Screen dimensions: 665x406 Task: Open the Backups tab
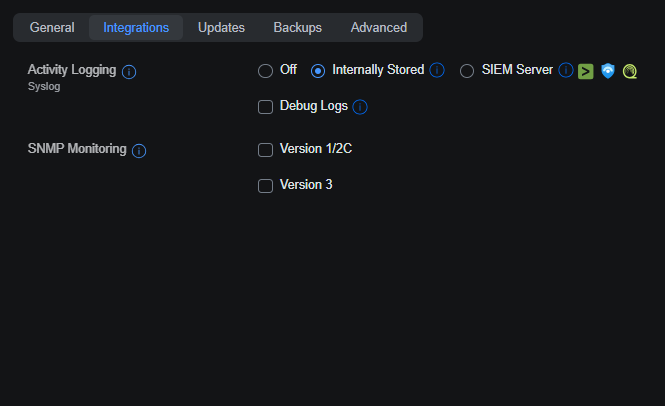click(x=297, y=28)
